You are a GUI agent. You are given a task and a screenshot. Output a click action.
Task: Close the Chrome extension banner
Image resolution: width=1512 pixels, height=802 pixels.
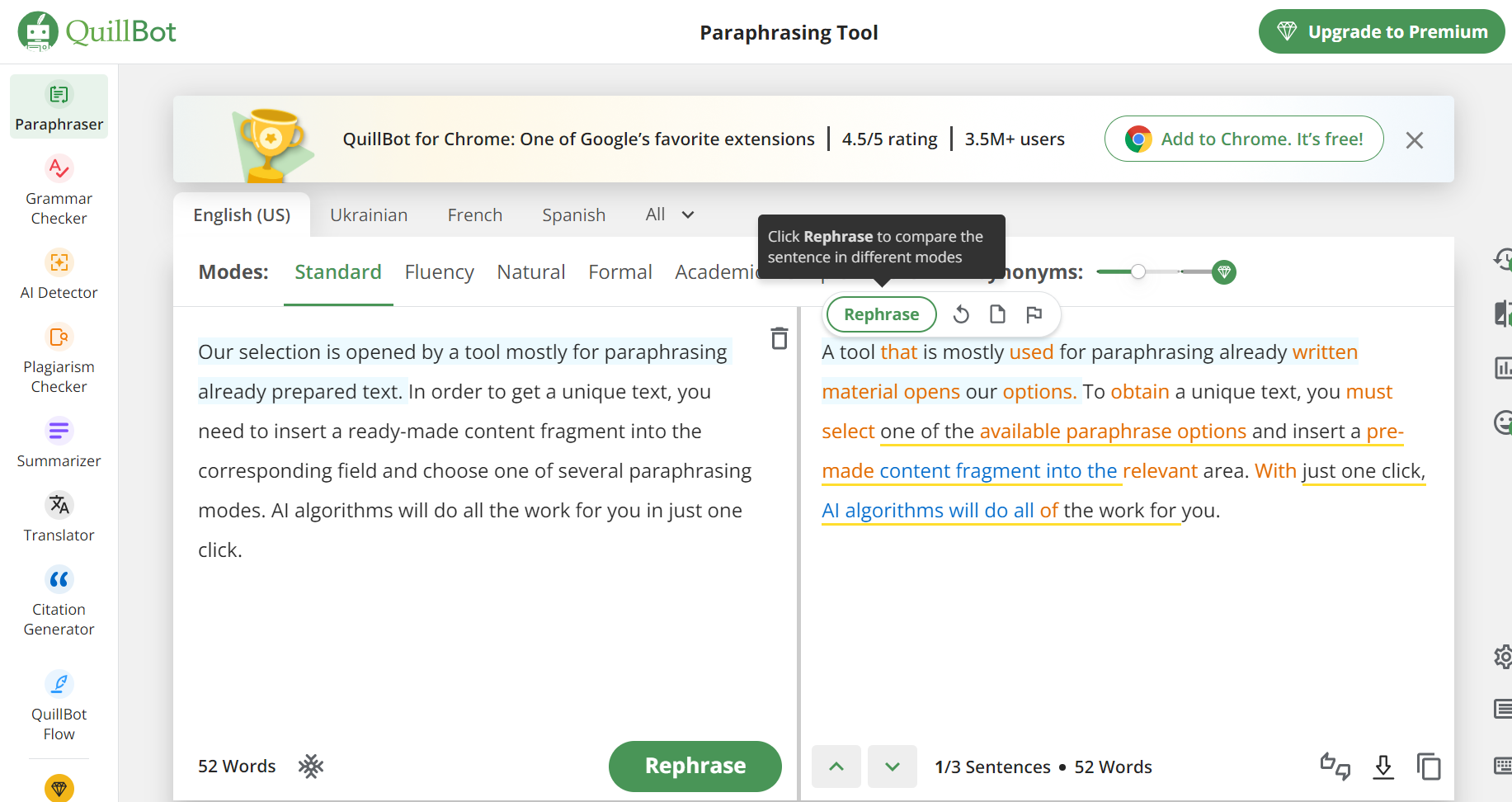click(x=1415, y=140)
